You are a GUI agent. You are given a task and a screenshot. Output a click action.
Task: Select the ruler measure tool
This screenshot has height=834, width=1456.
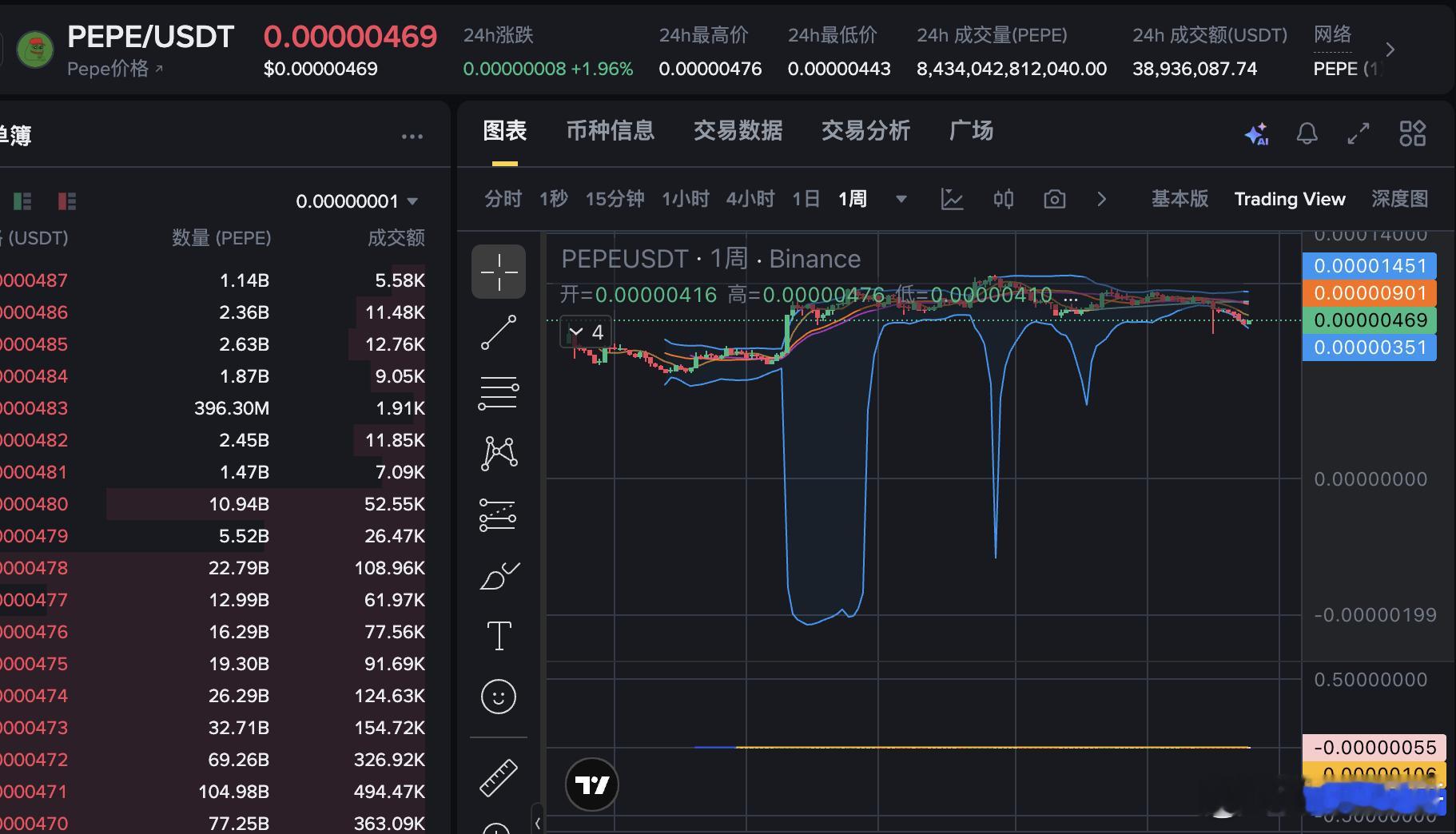499,777
